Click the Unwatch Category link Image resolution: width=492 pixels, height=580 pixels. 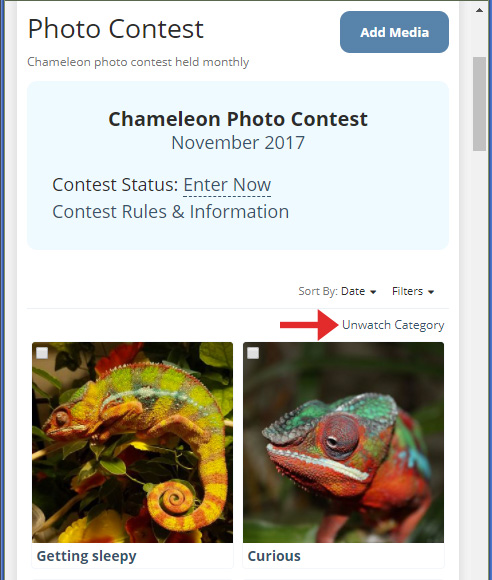[x=393, y=325]
